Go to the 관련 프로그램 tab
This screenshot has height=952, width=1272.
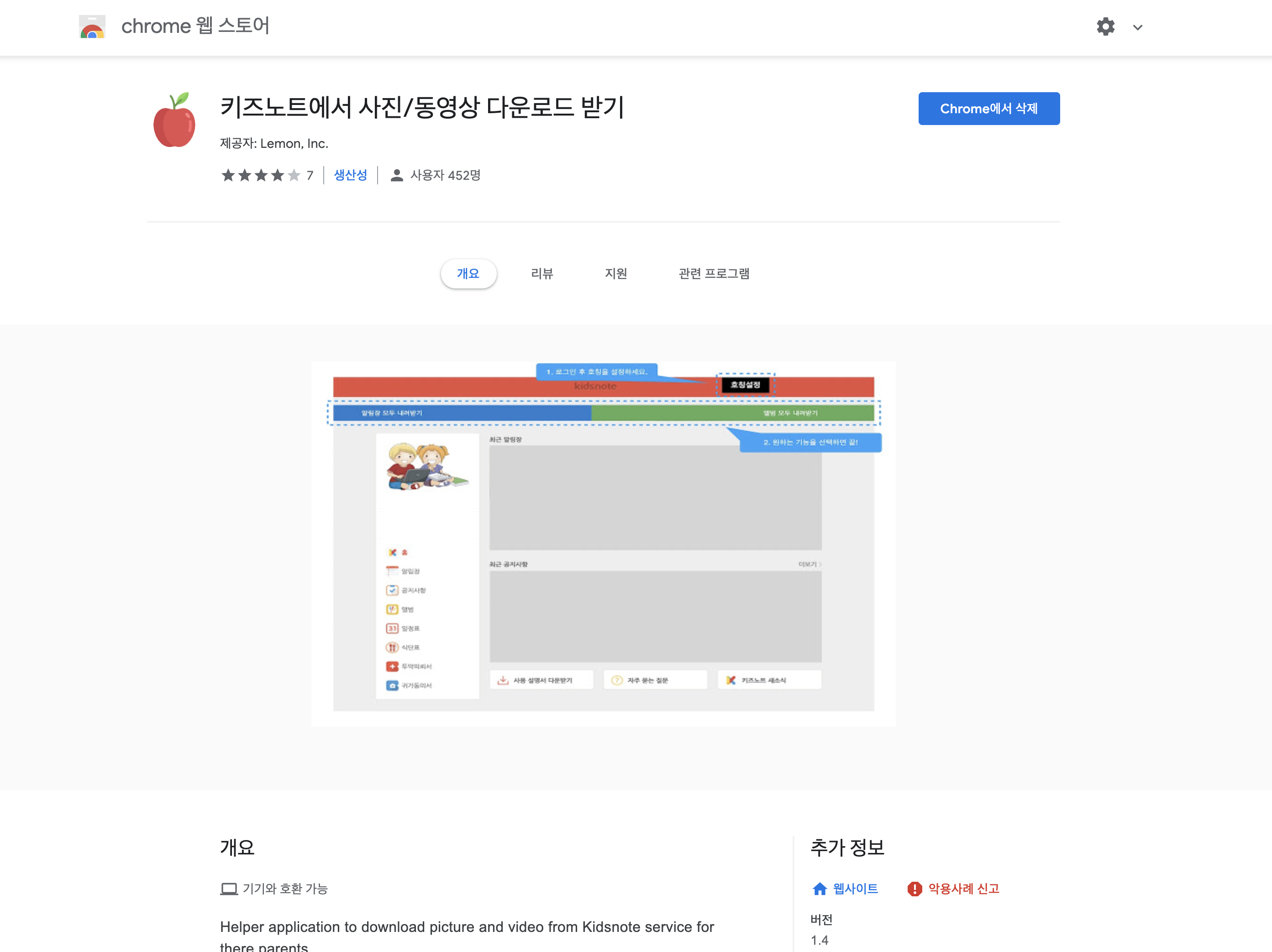(x=714, y=274)
